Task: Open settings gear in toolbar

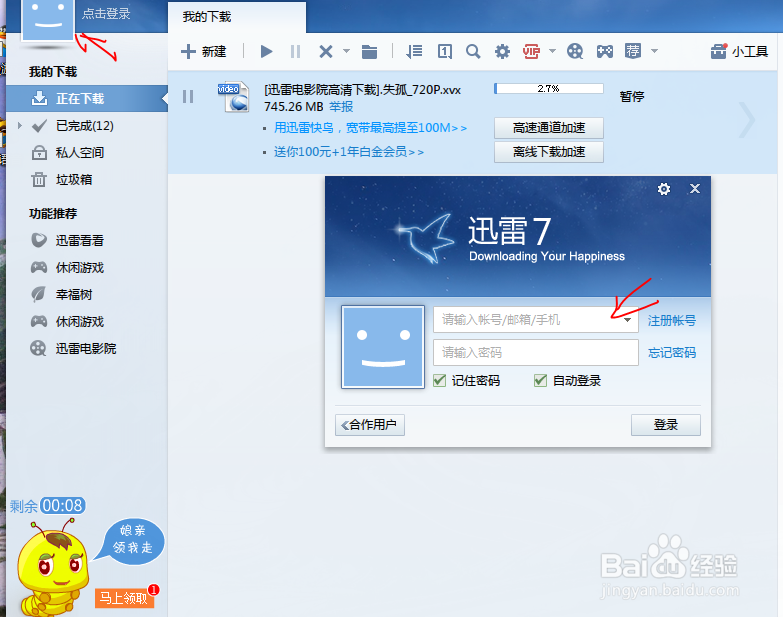Action: point(502,51)
